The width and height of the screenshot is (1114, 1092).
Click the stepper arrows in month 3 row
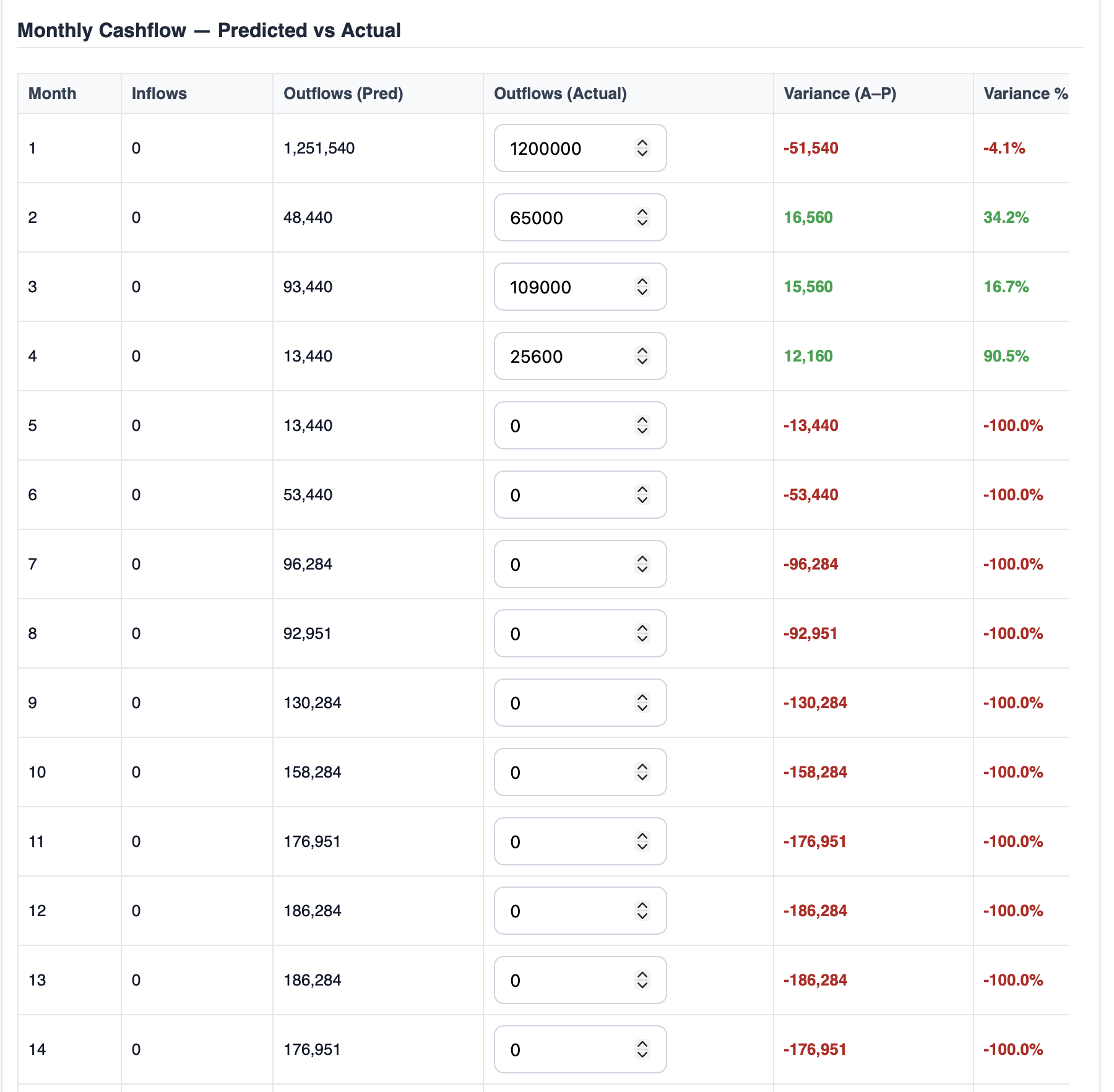click(x=642, y=287)
